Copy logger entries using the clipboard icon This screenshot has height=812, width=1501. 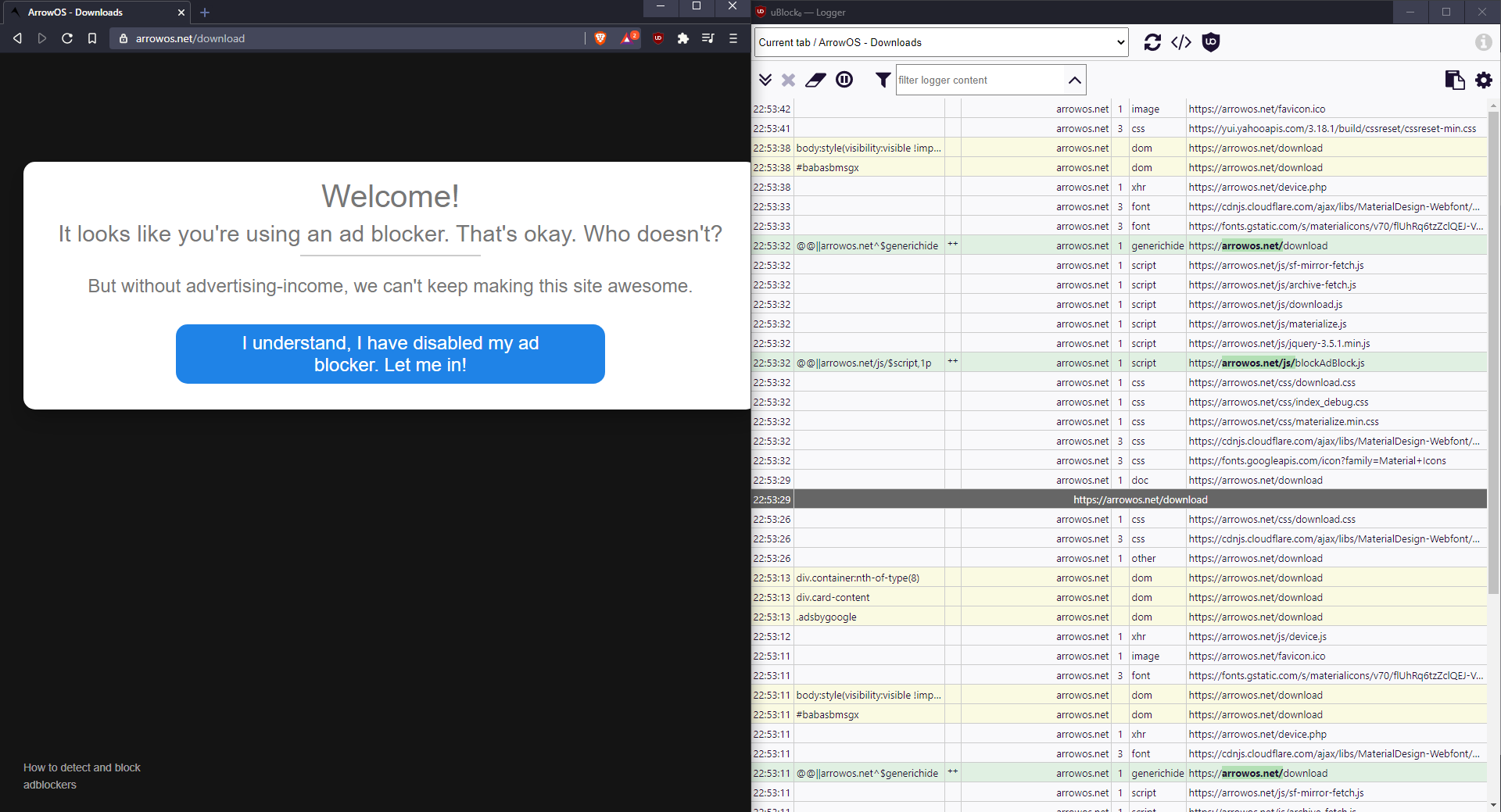pyautogui.click(x=1454, y=79)
